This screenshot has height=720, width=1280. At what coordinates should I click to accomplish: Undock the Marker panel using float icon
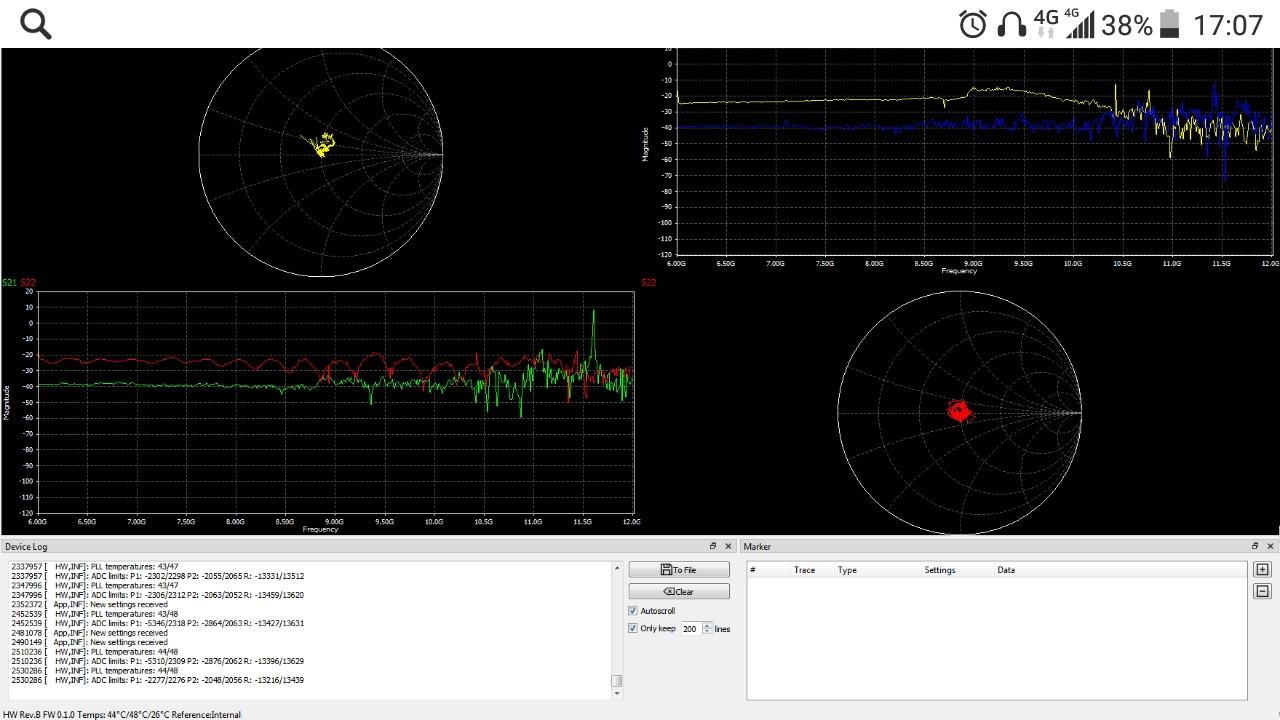click(1255, 546)
